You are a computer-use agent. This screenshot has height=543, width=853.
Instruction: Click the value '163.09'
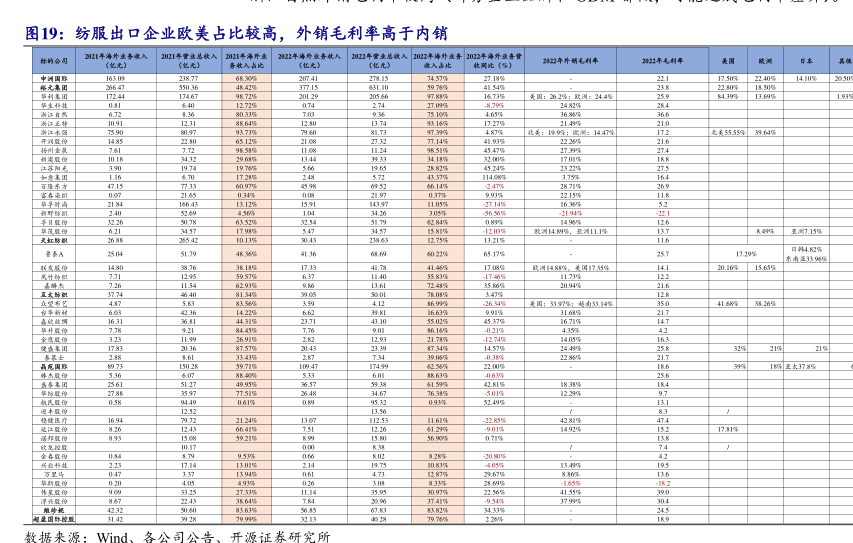(115, 78)
